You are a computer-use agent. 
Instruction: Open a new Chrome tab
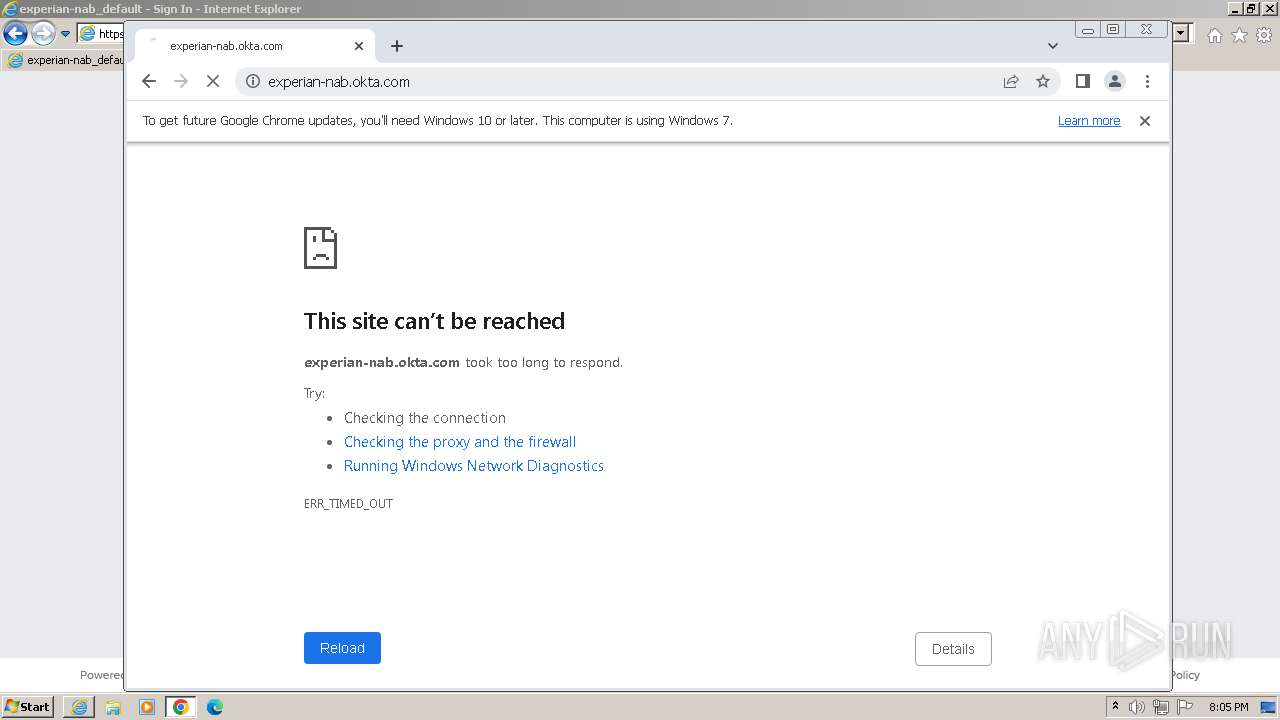(397, 46)
